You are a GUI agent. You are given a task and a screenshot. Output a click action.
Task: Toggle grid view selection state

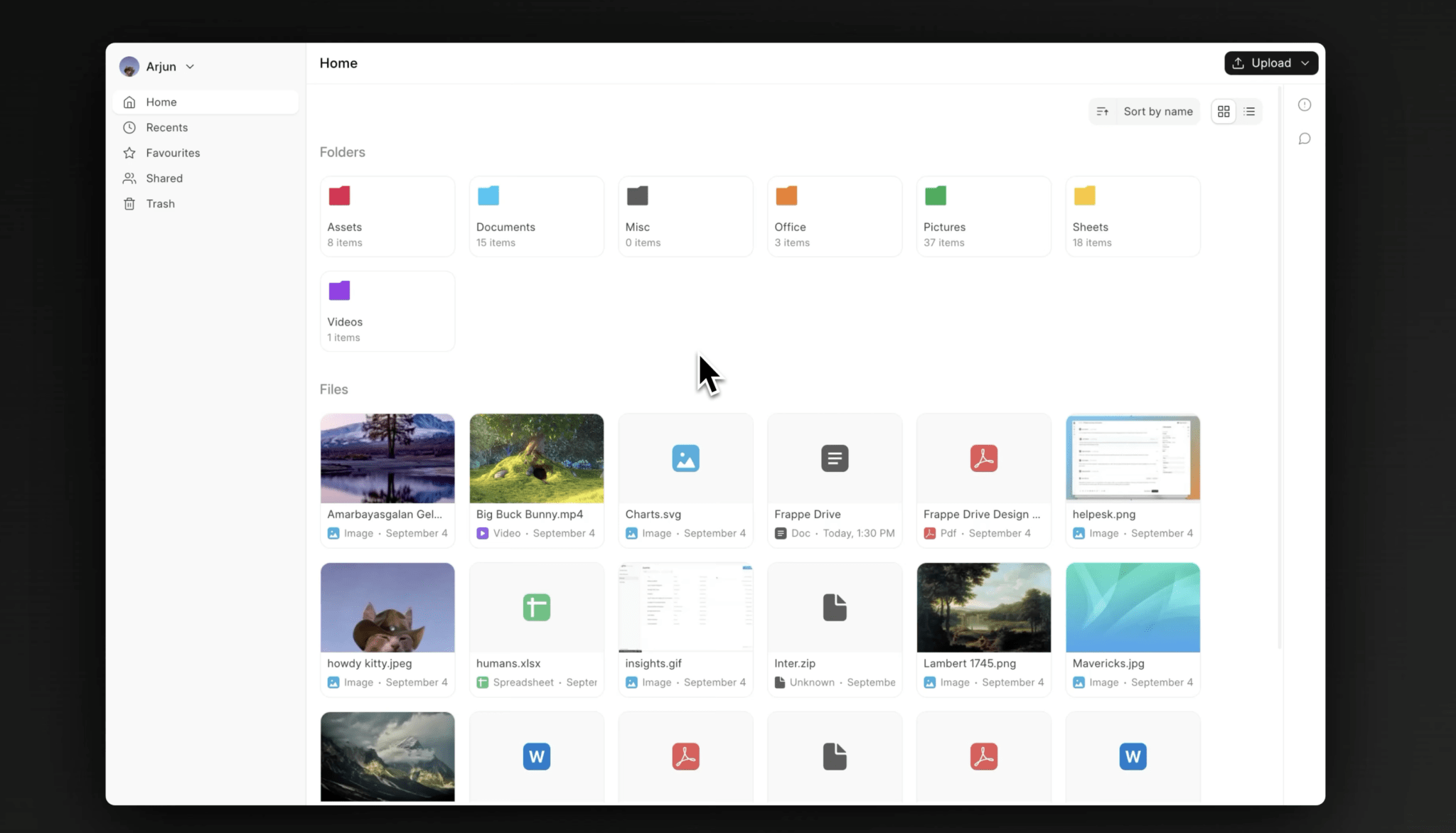click(1224, 111)
